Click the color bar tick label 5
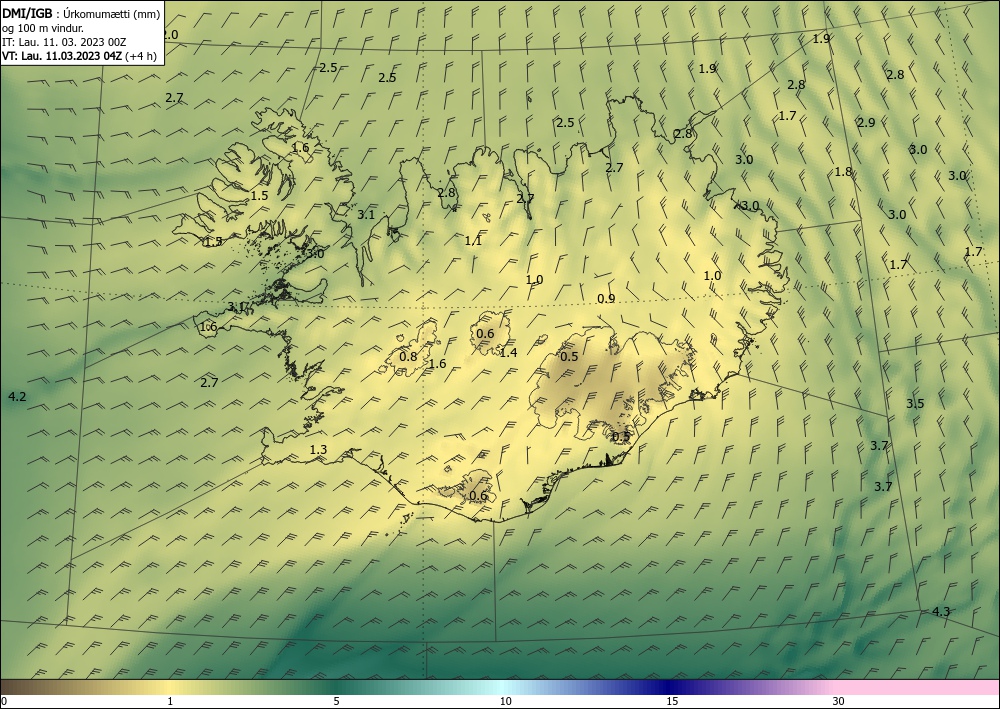The width and height of the screenshot is (1000, 709). pyautogui.click(x=336, y=701)
